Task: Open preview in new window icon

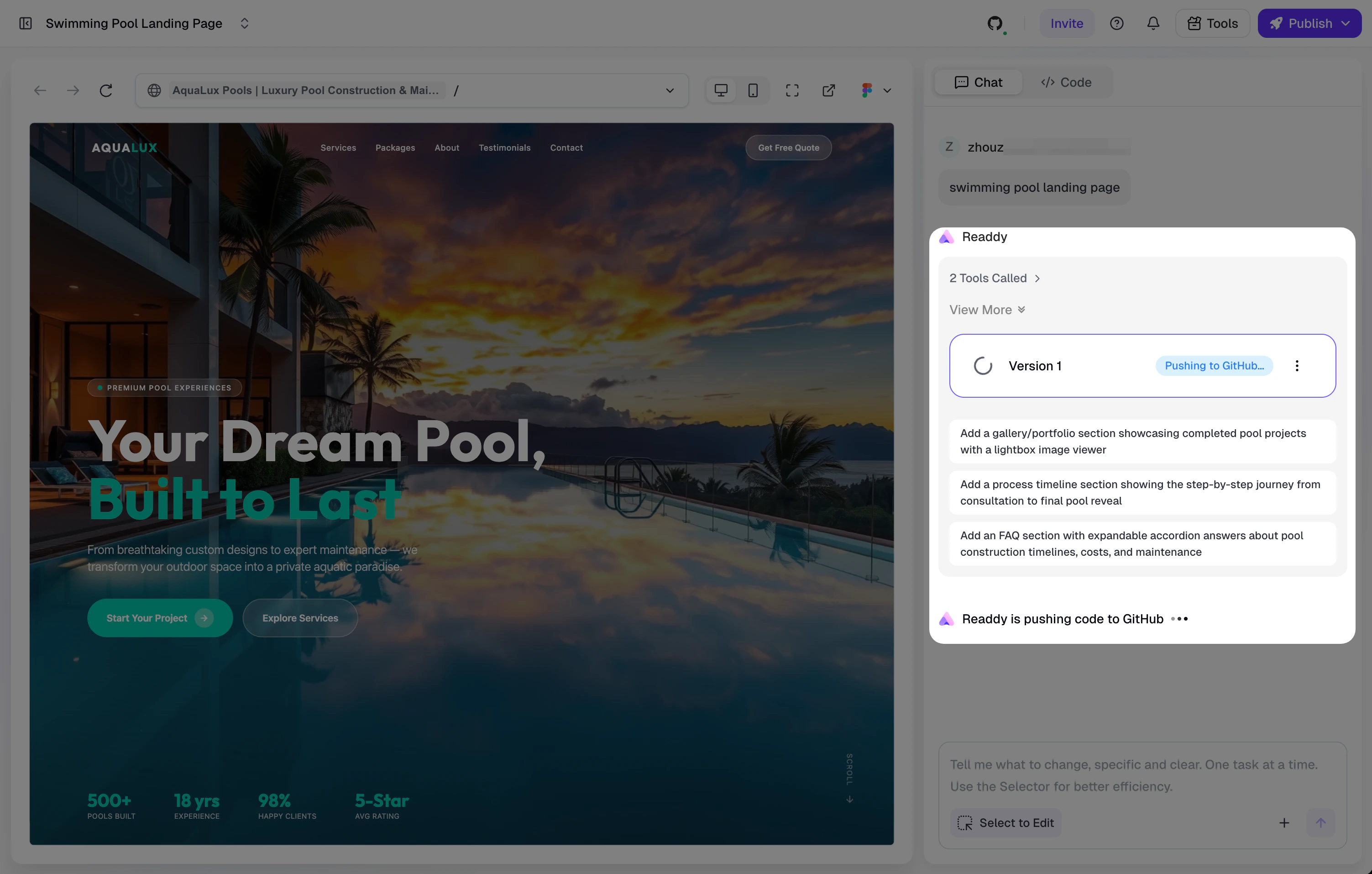Action: tap(828, 90)
